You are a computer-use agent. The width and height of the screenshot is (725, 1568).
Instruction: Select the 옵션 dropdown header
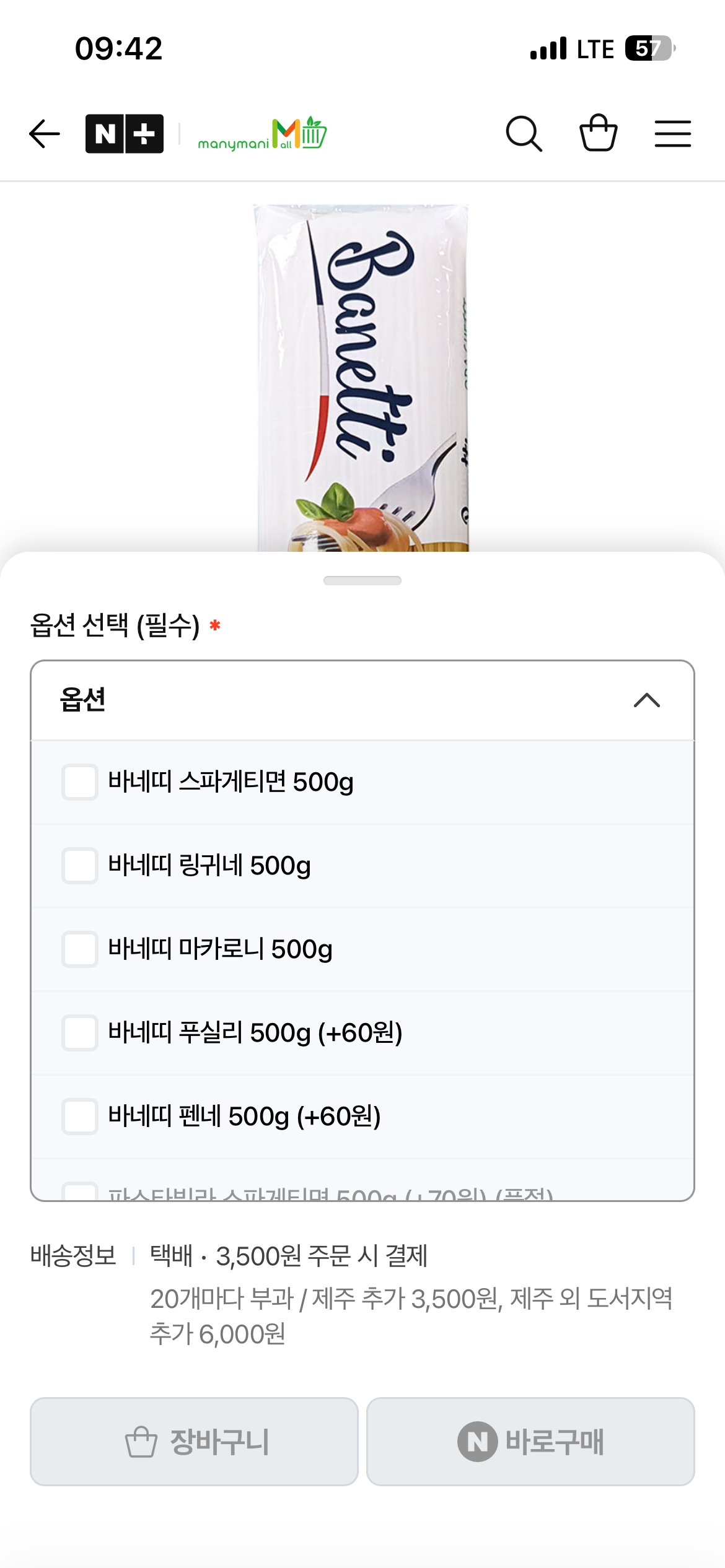click(x=362, y=700)
